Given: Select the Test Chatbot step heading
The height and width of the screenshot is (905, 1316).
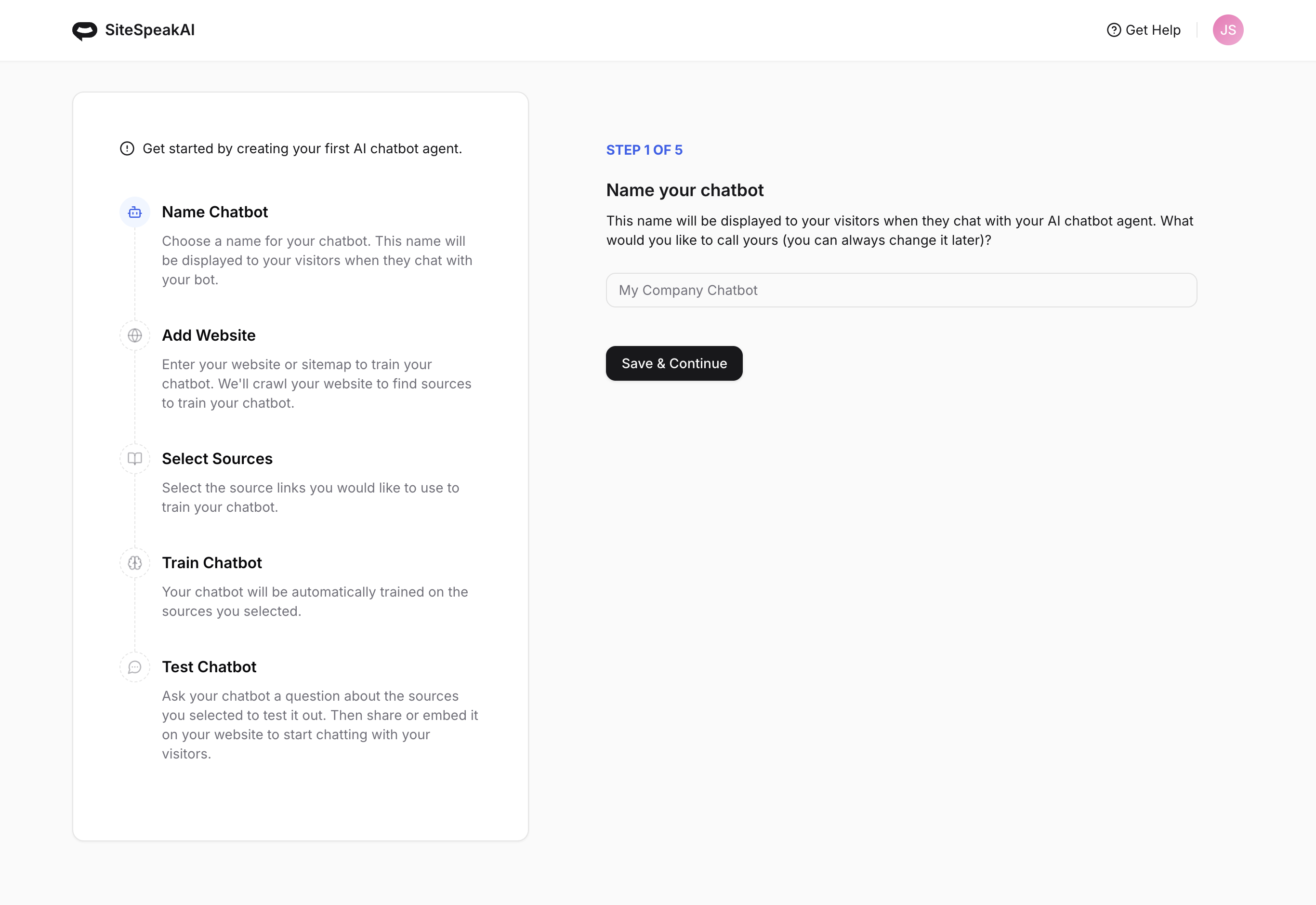Looking at the screenshot, I should click(x=209, y=667).
